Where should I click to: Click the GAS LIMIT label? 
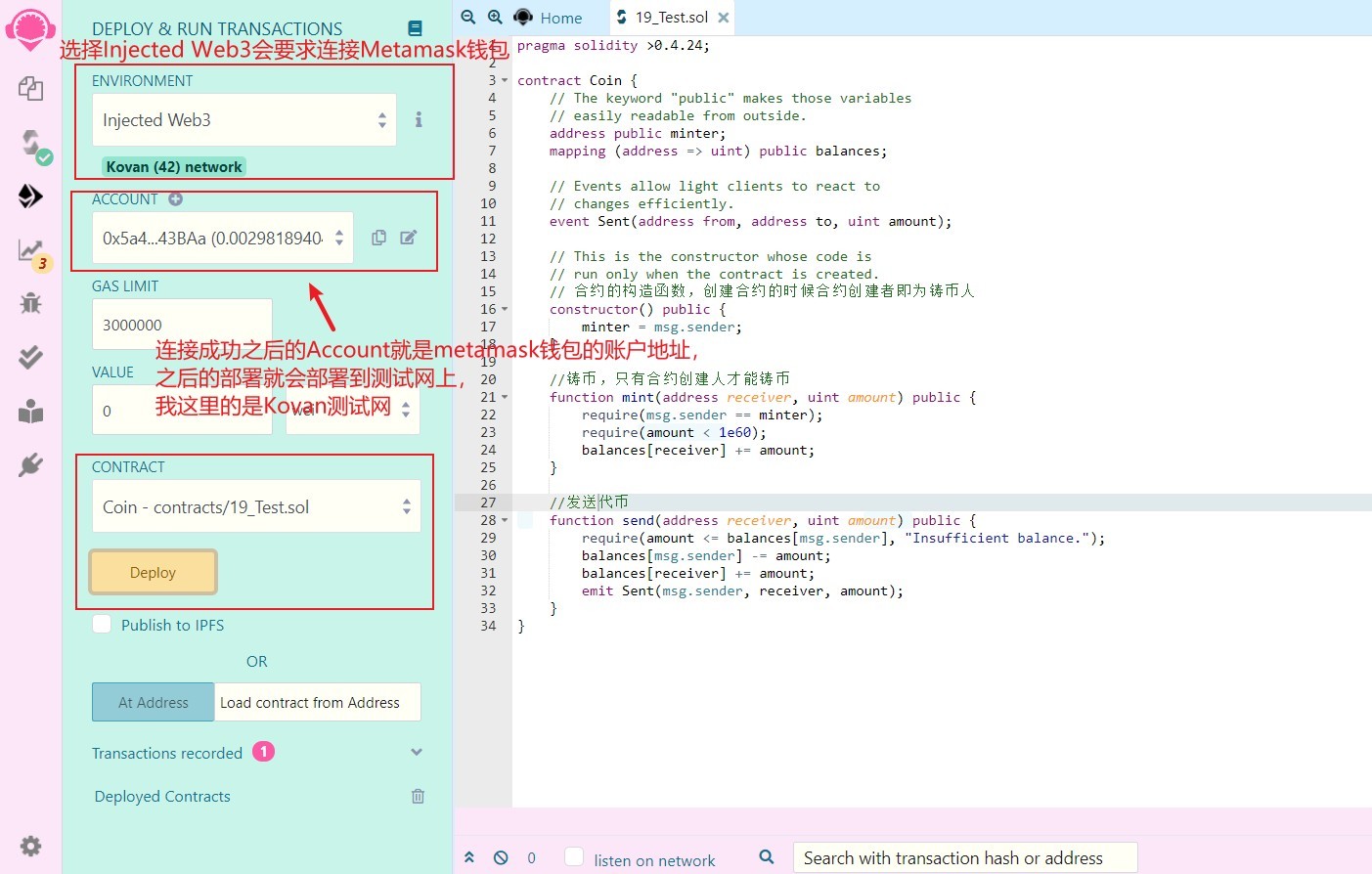pyautogui.click(x=125, y=285)
